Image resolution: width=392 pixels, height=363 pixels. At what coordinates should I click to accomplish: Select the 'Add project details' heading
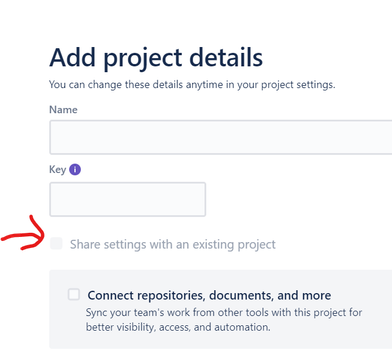pos(156,58)
